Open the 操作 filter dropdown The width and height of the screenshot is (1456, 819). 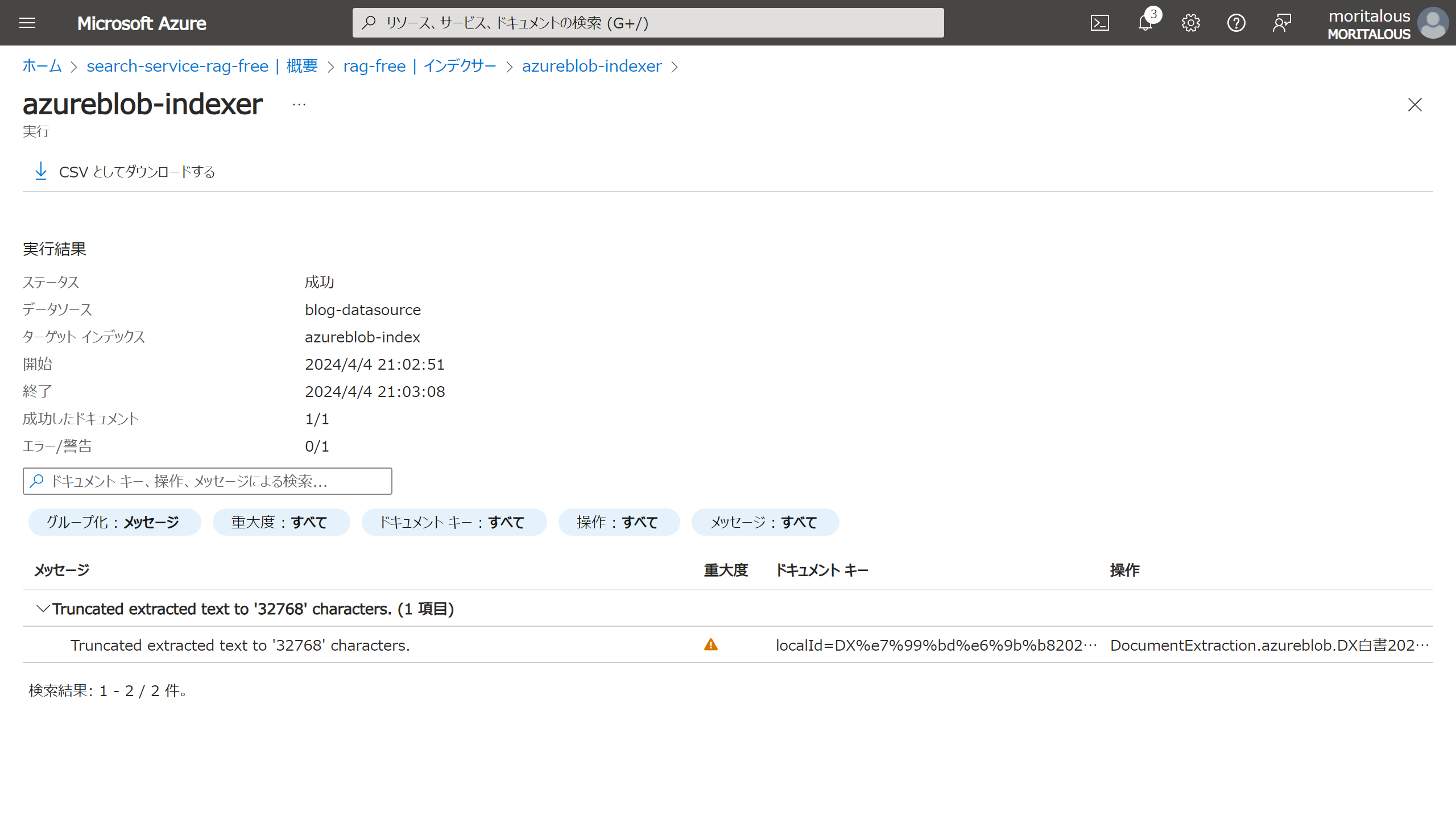[619, 522]
